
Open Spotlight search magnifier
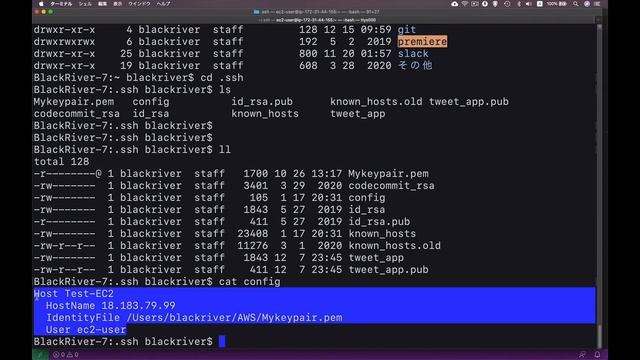tap(576, 4)
